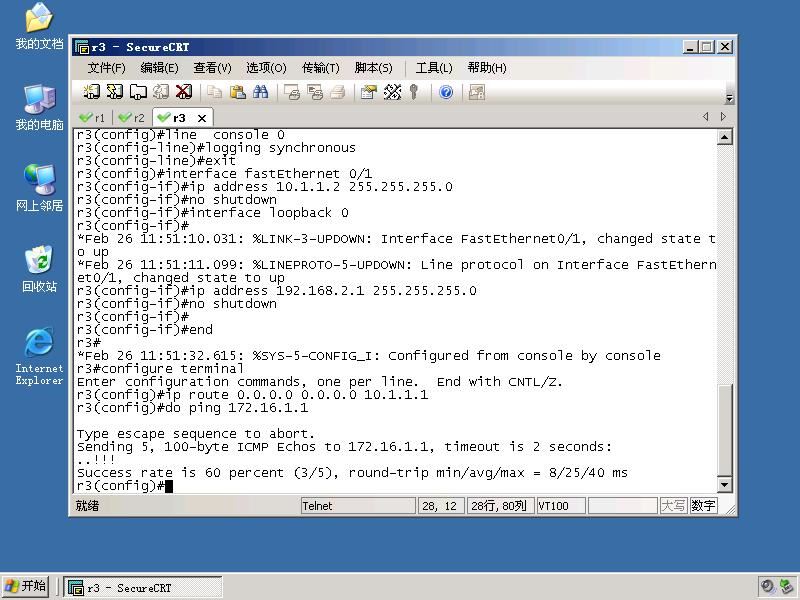
Task: Open the 工具(L) menu
Action: click(x=434, y=68)
